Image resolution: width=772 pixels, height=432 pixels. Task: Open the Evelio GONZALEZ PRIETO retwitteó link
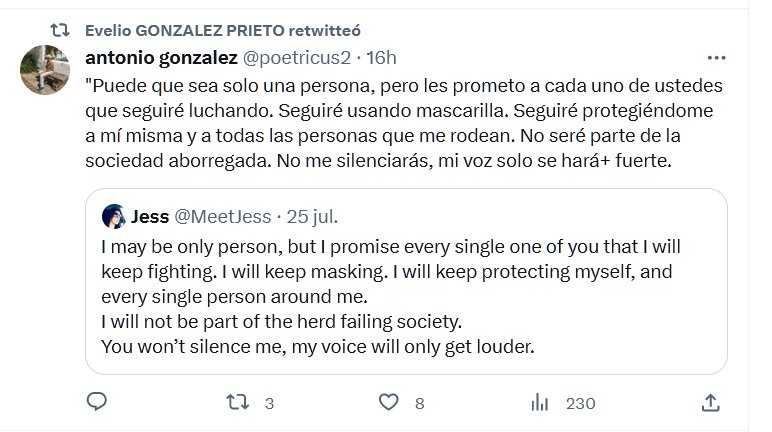[196, 30]
